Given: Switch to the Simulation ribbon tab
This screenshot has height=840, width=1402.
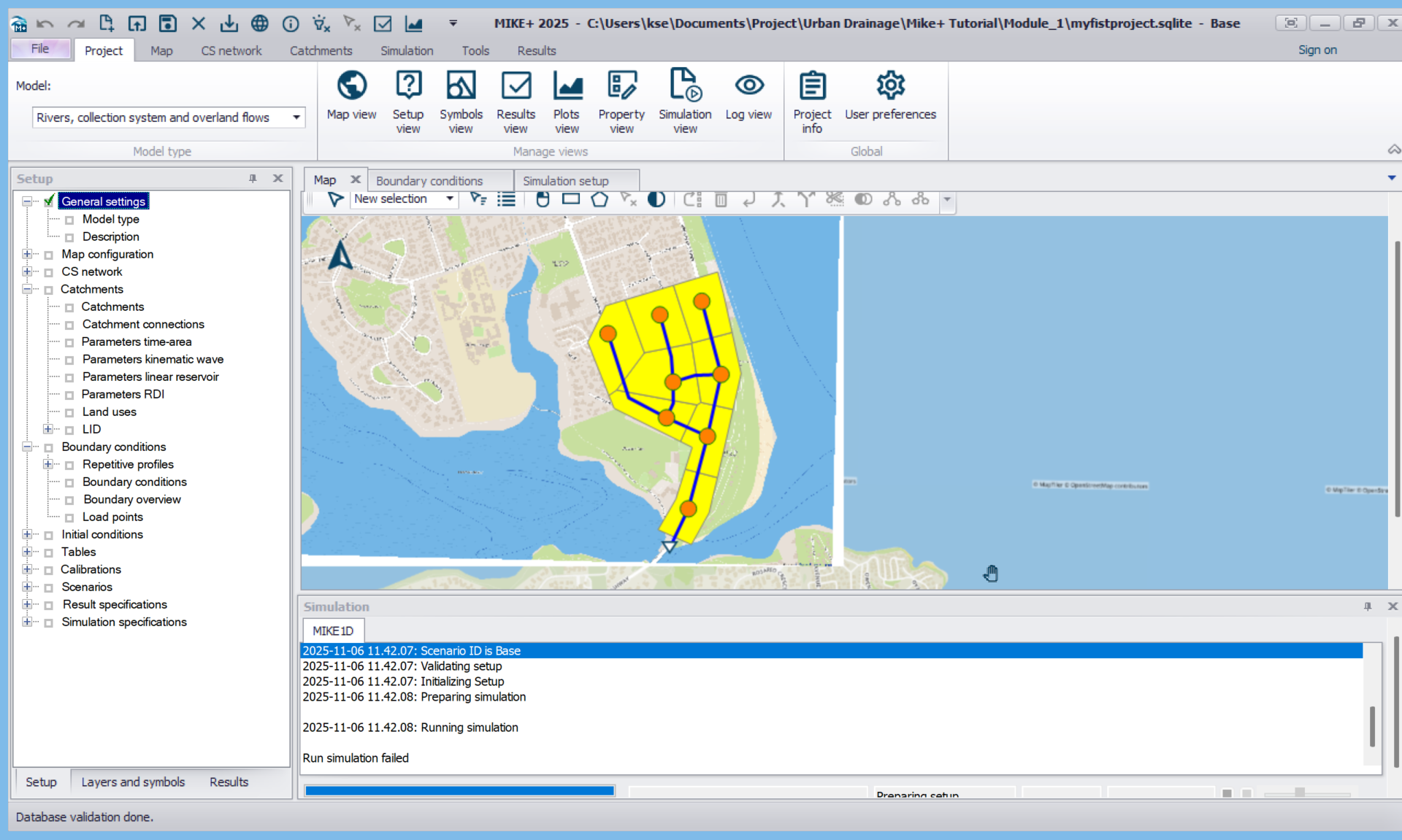Looking at the screenshot, I should 406,50.
